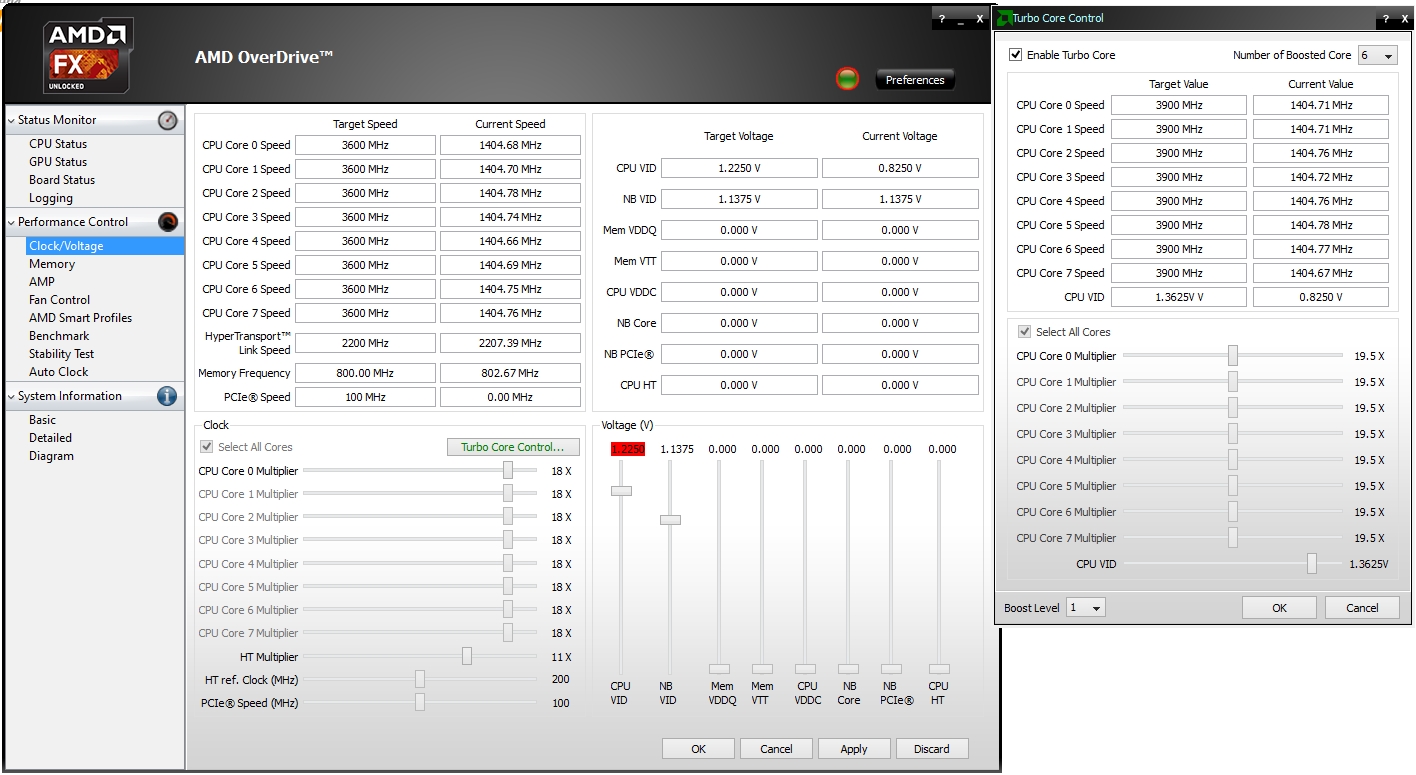Click the Mem VDDQ voltage slider handle
1416x775 pixels.
pos(720,669)
